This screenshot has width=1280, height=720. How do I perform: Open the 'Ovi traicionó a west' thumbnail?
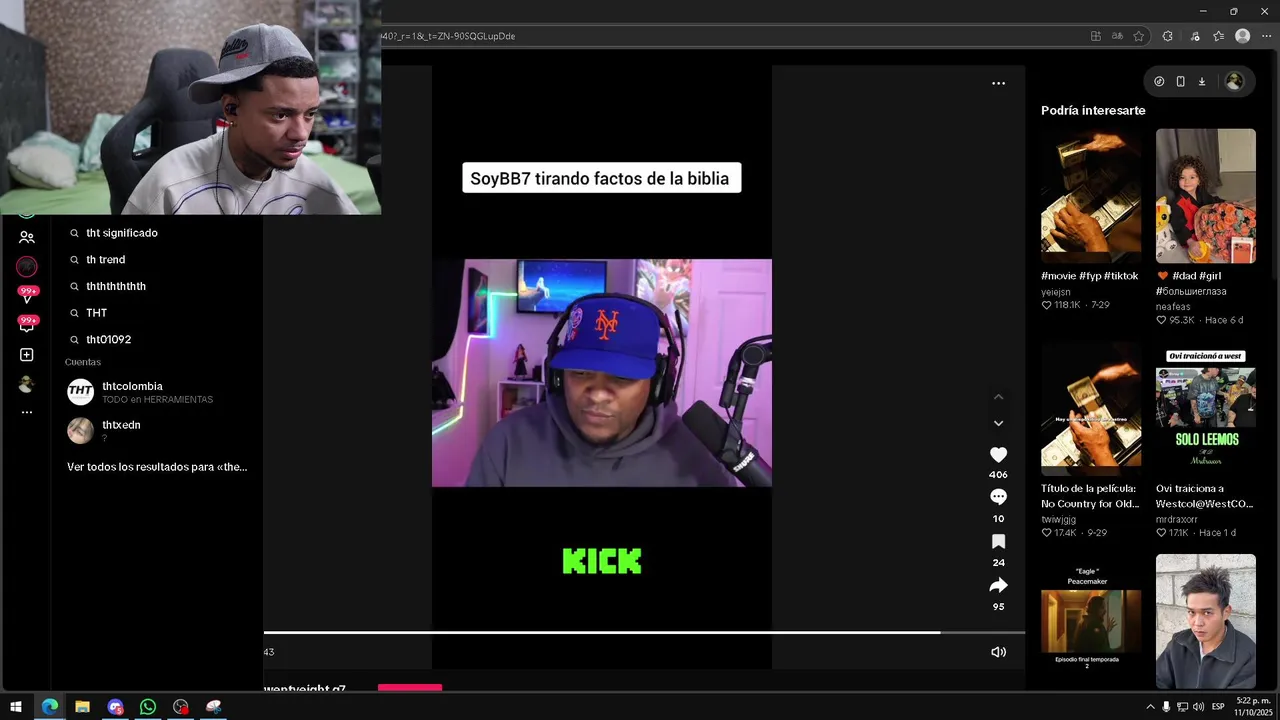(1206, 409)
